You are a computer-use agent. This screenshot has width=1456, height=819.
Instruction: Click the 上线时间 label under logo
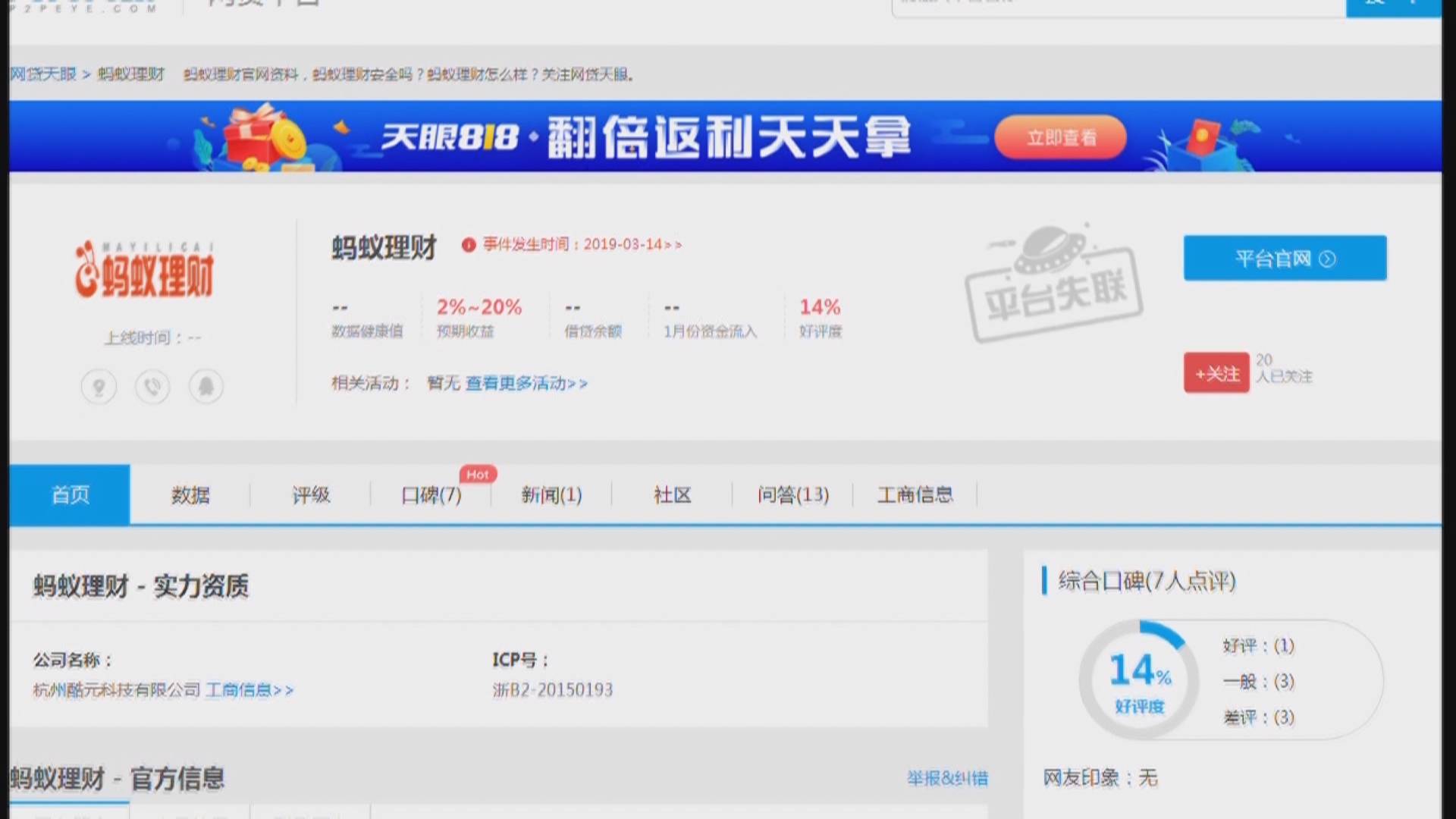(152, 337)
